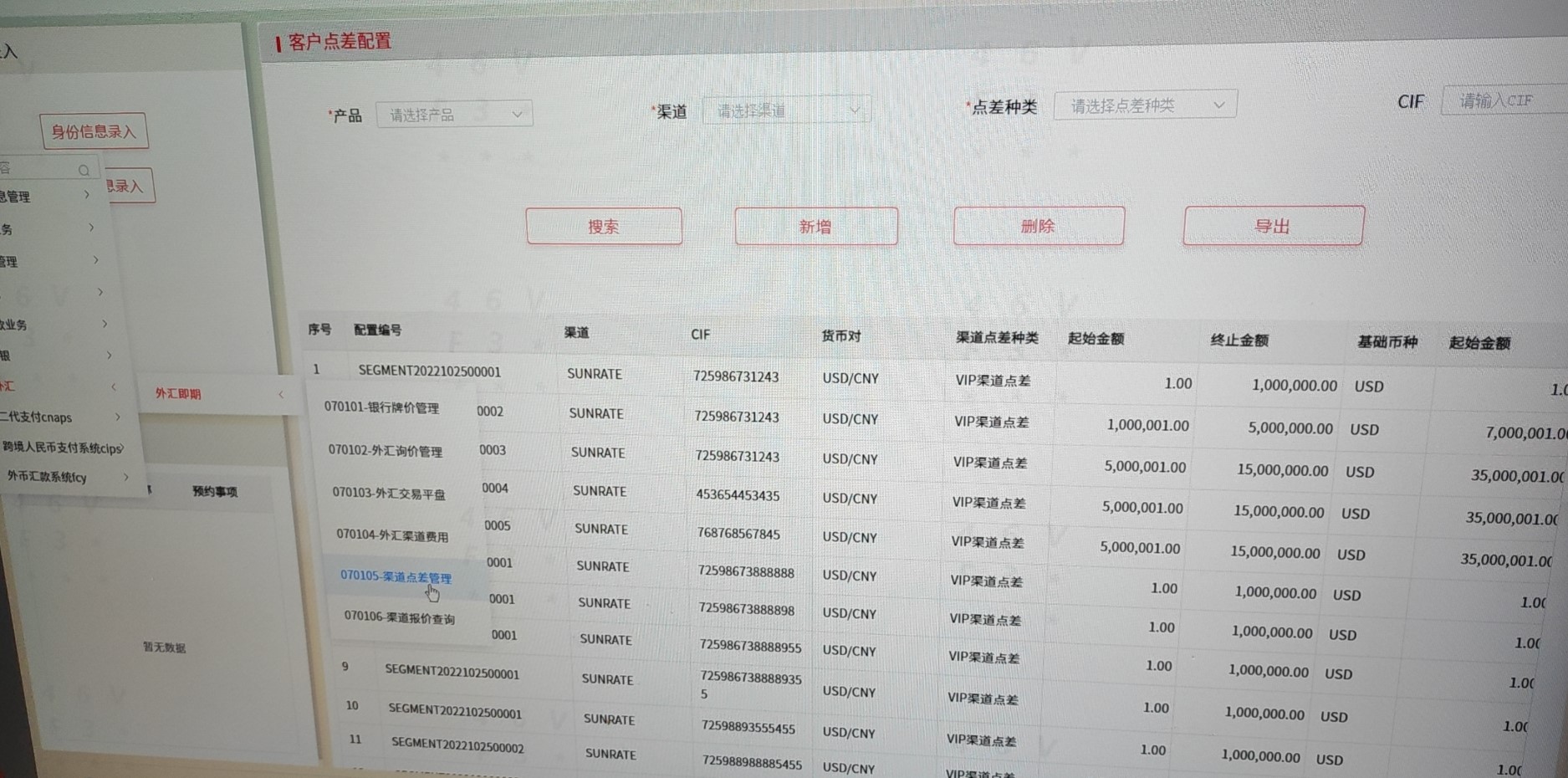Click the CIF input field

point(1504,100)
